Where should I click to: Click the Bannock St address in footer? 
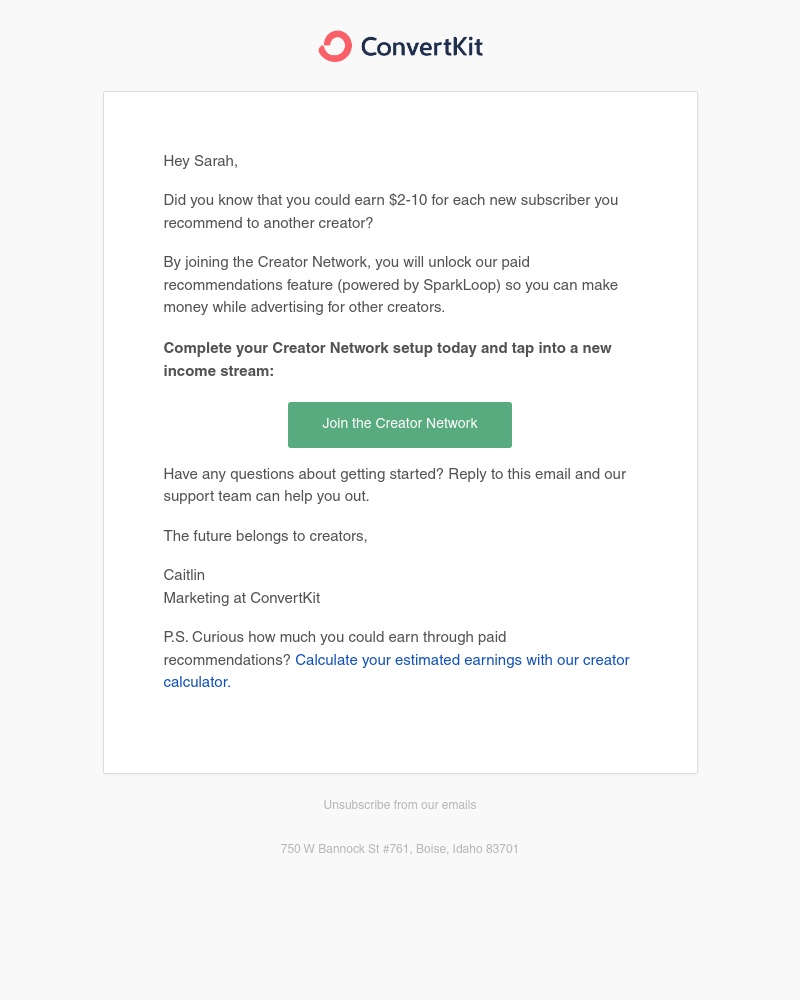400,849
